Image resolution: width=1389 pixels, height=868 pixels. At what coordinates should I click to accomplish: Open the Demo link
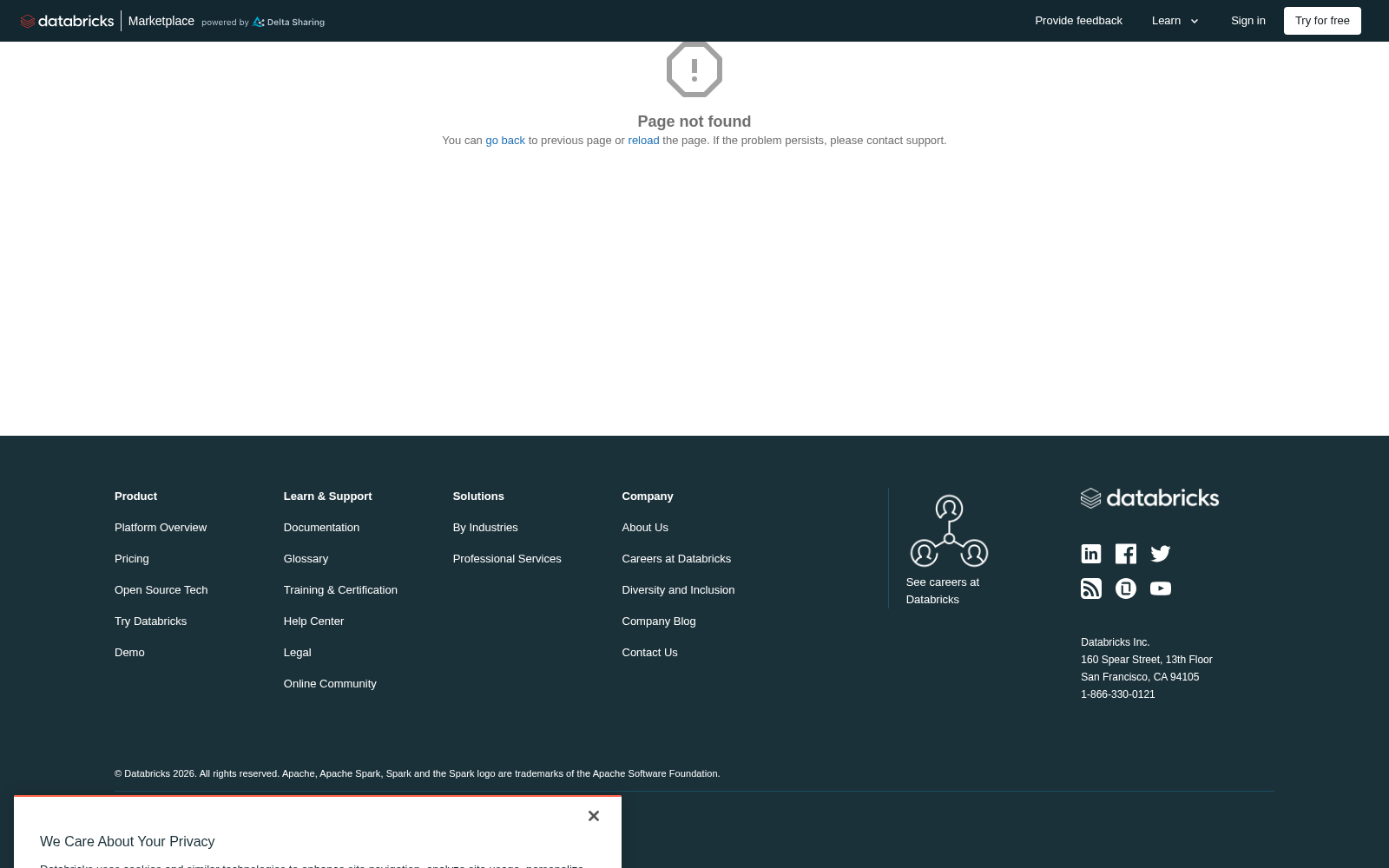point(129,653)
